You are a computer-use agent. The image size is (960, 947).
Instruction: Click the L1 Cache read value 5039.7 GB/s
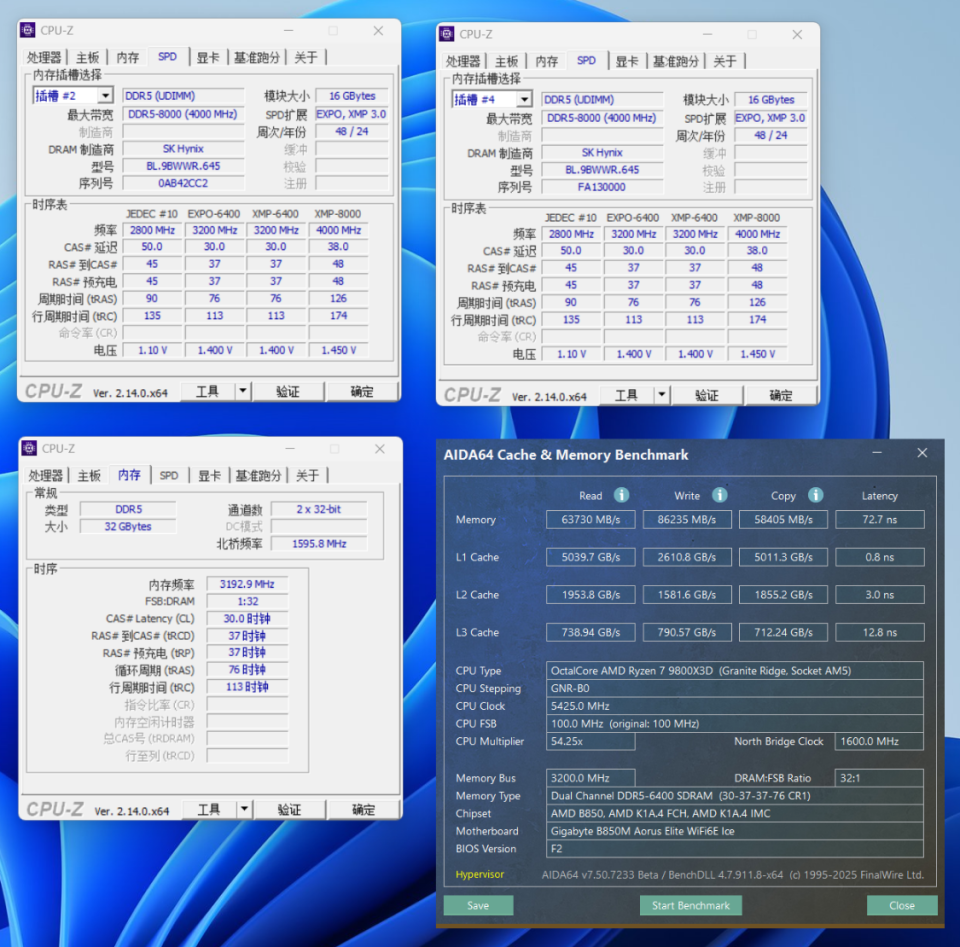[x=591, y=557]
